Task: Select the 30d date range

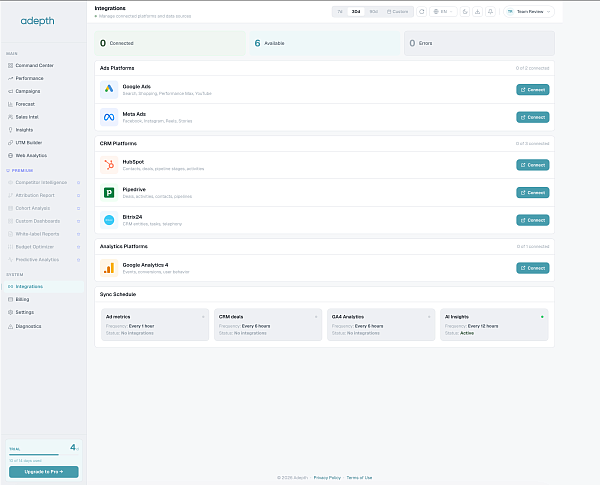Action: click(356, 12)
